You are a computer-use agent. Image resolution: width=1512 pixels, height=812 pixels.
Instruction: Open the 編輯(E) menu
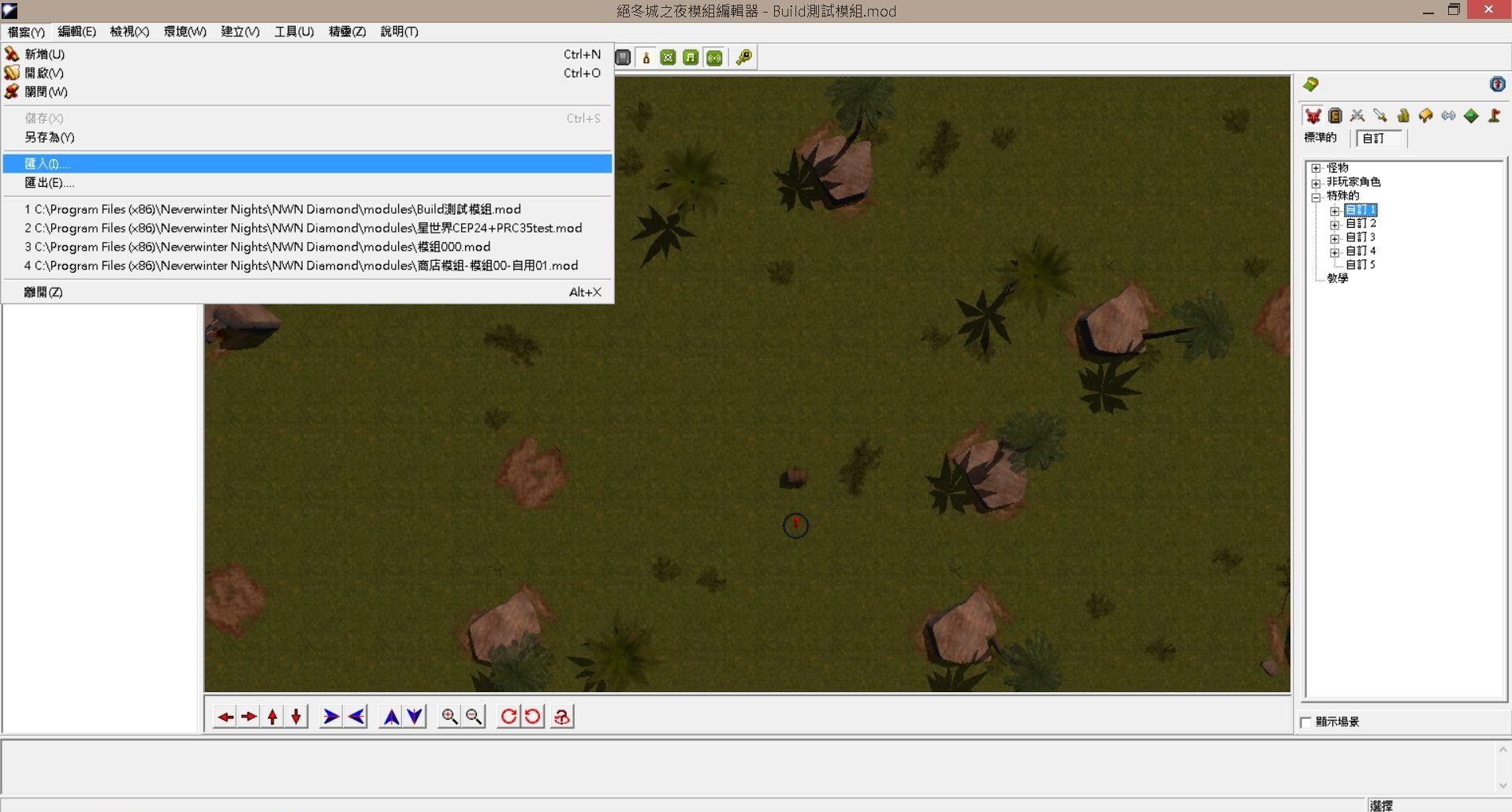point(76,32)
